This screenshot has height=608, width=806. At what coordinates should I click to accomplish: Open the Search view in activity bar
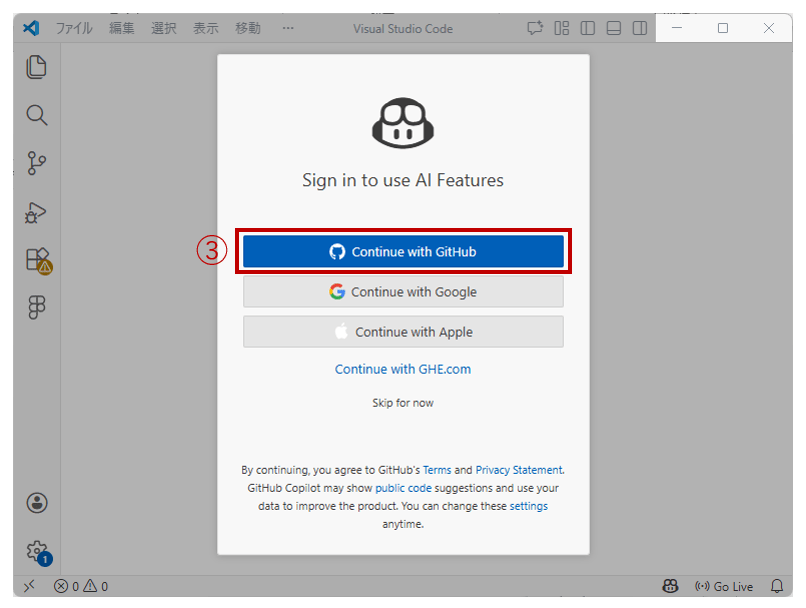point(37,115)
